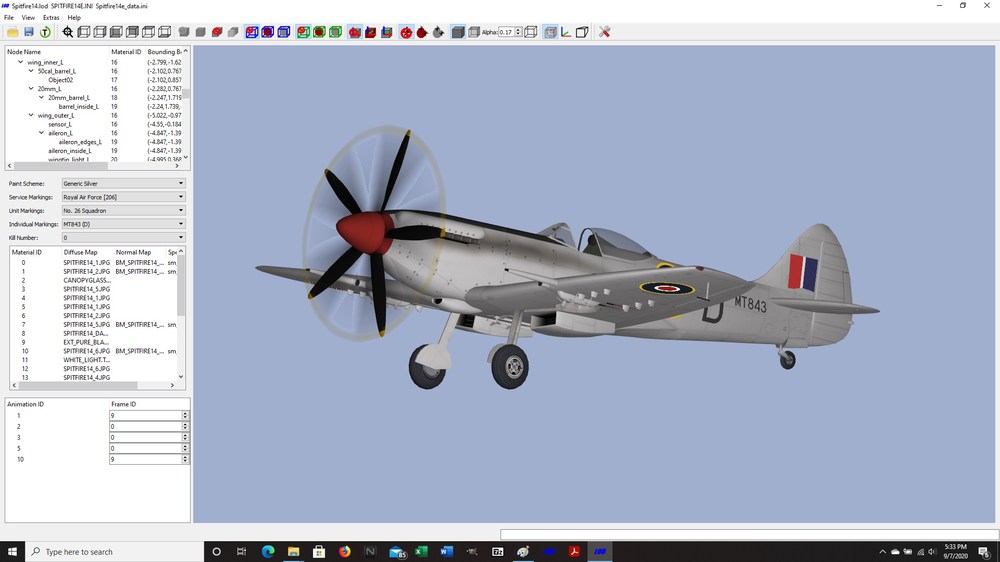Open the Service Markings dropdown
This screenshot has height=562, width=1000.
point(123,197)
